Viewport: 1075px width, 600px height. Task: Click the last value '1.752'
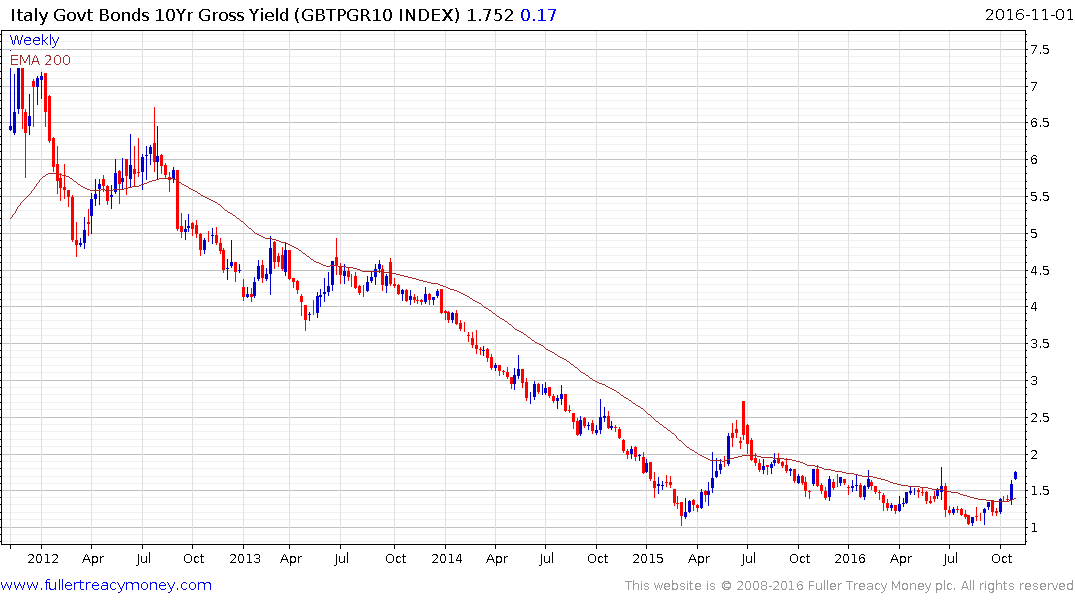[x=490, y=14]
